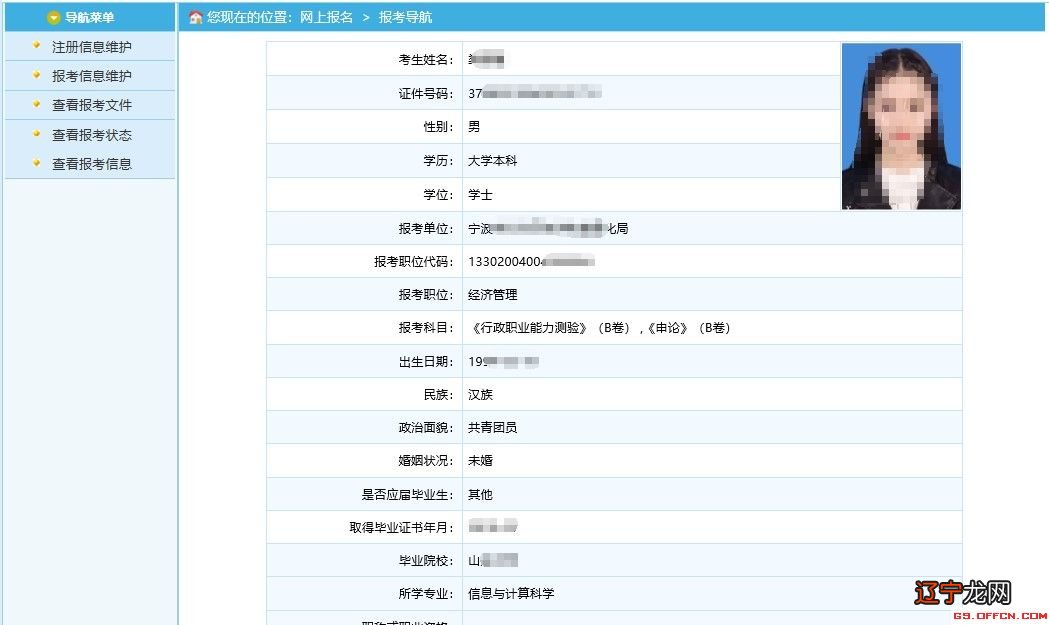Viewport: 1049px width, 625px height.
Task: Click the 导航菜单 header bar
Action: [x=90, y=16]
